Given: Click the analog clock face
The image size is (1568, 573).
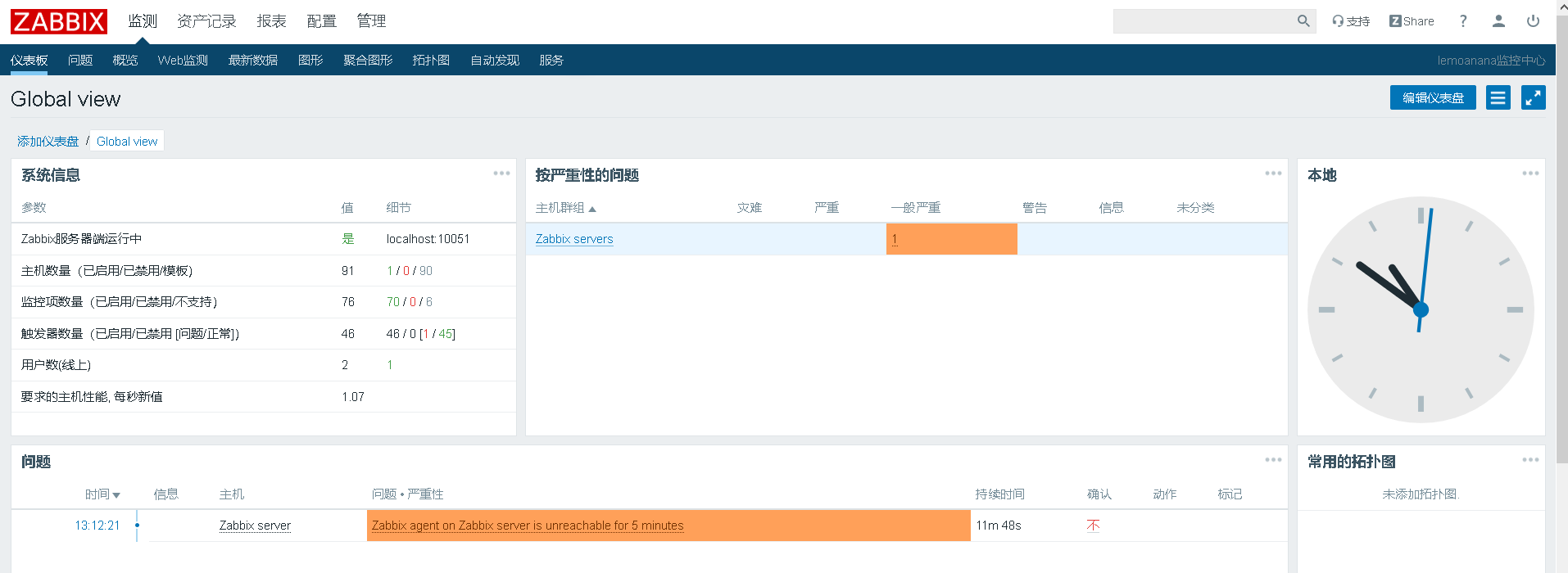Looking at the screenshot, I should [1421, 309].
